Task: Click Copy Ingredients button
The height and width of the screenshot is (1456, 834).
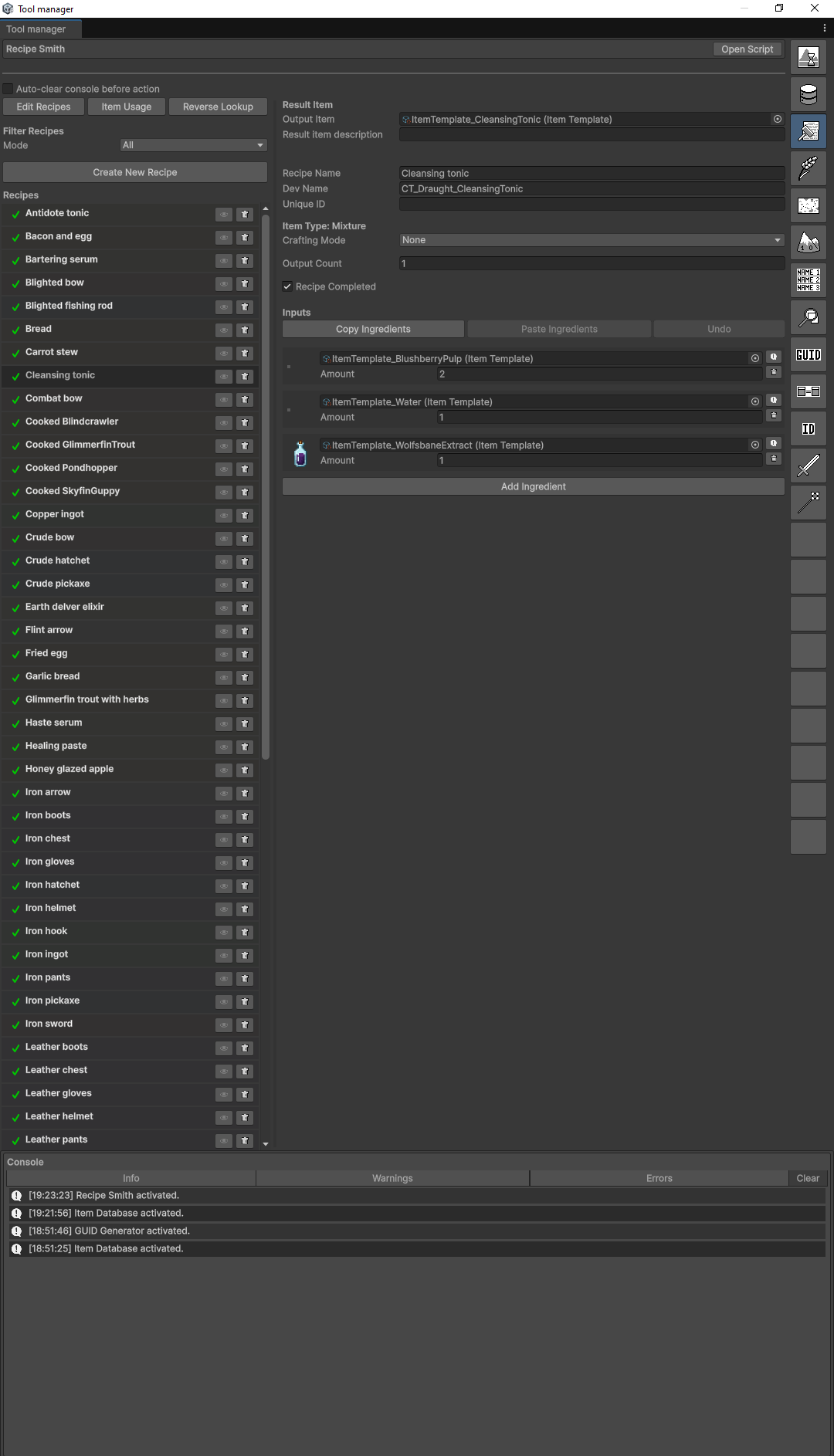Action: point(373,329)
